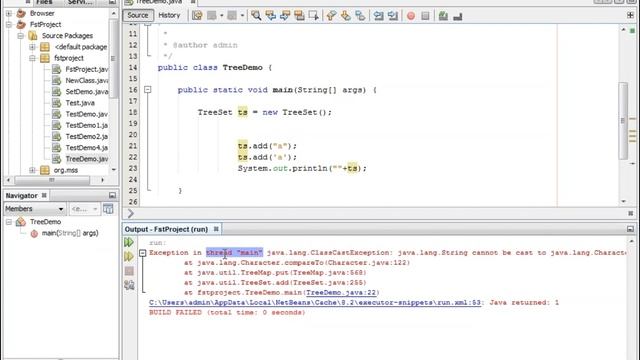This screenshot has width=640, height=360.
Task: Select the Navigator tab
Action: (x=21, y=196)
